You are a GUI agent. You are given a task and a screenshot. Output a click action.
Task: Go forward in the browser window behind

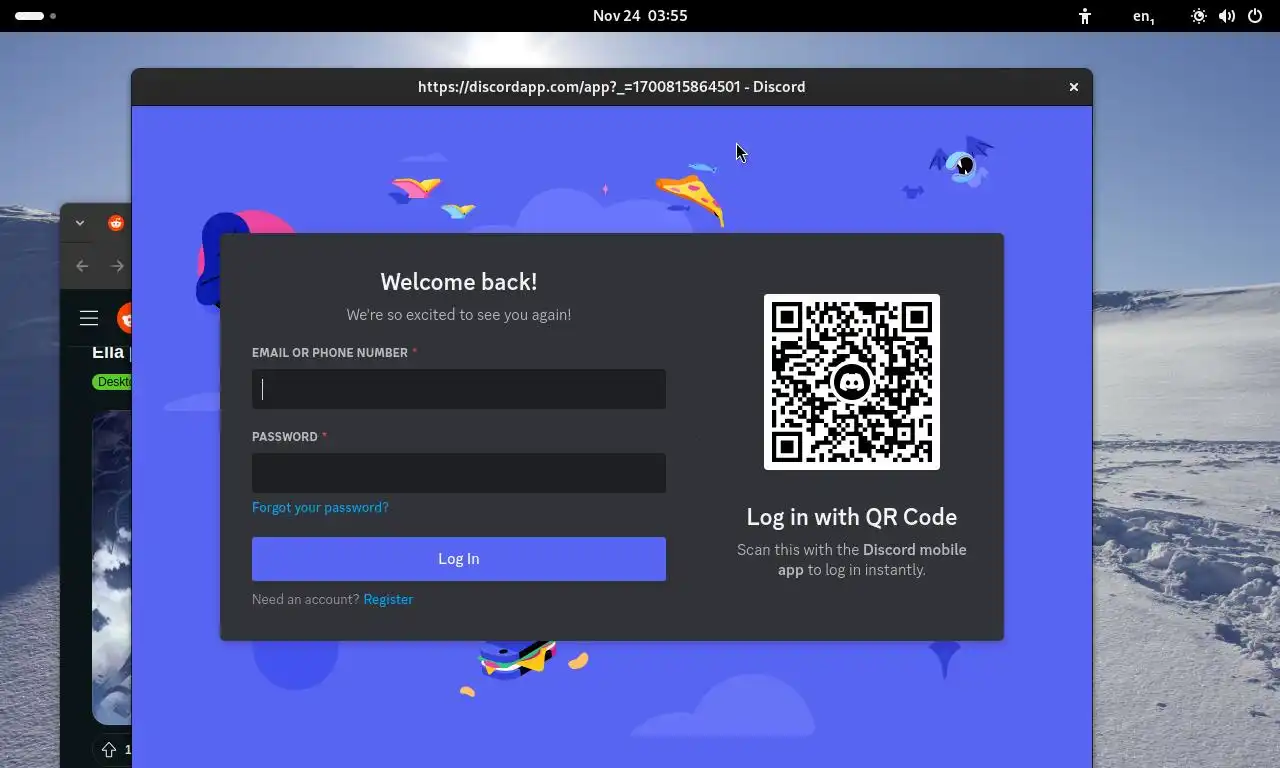pos(117,266)
